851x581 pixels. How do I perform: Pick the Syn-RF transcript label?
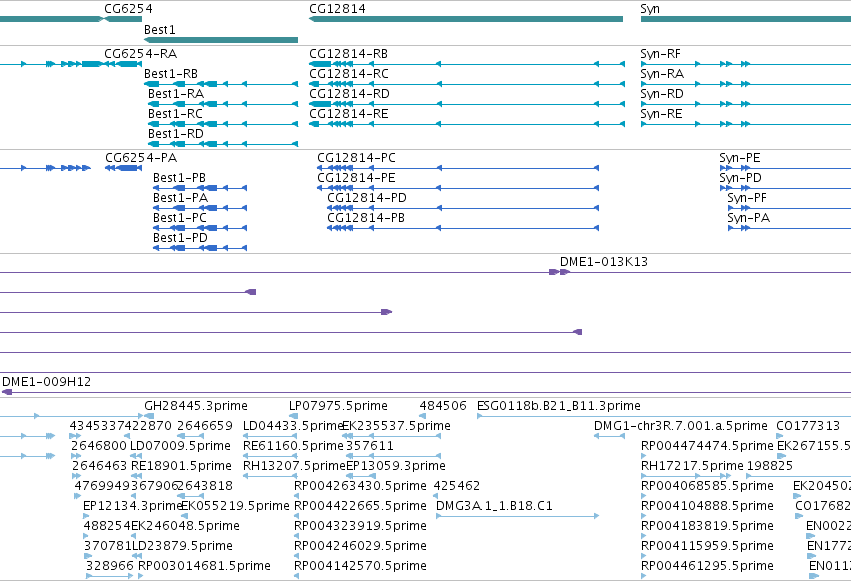pos(660,54)
